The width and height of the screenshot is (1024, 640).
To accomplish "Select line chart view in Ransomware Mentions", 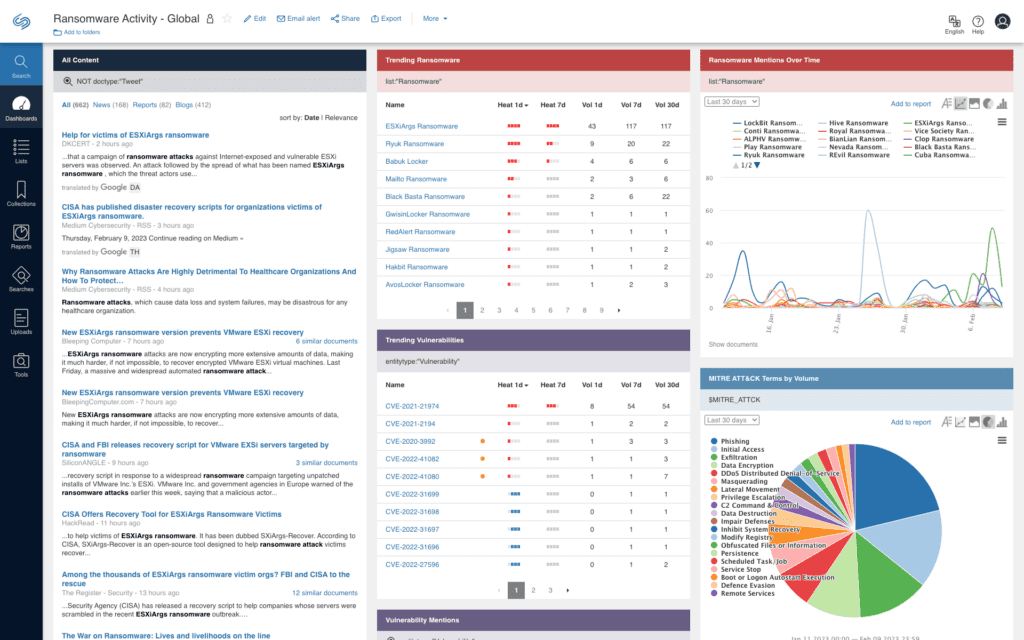I will coord(960,103).
